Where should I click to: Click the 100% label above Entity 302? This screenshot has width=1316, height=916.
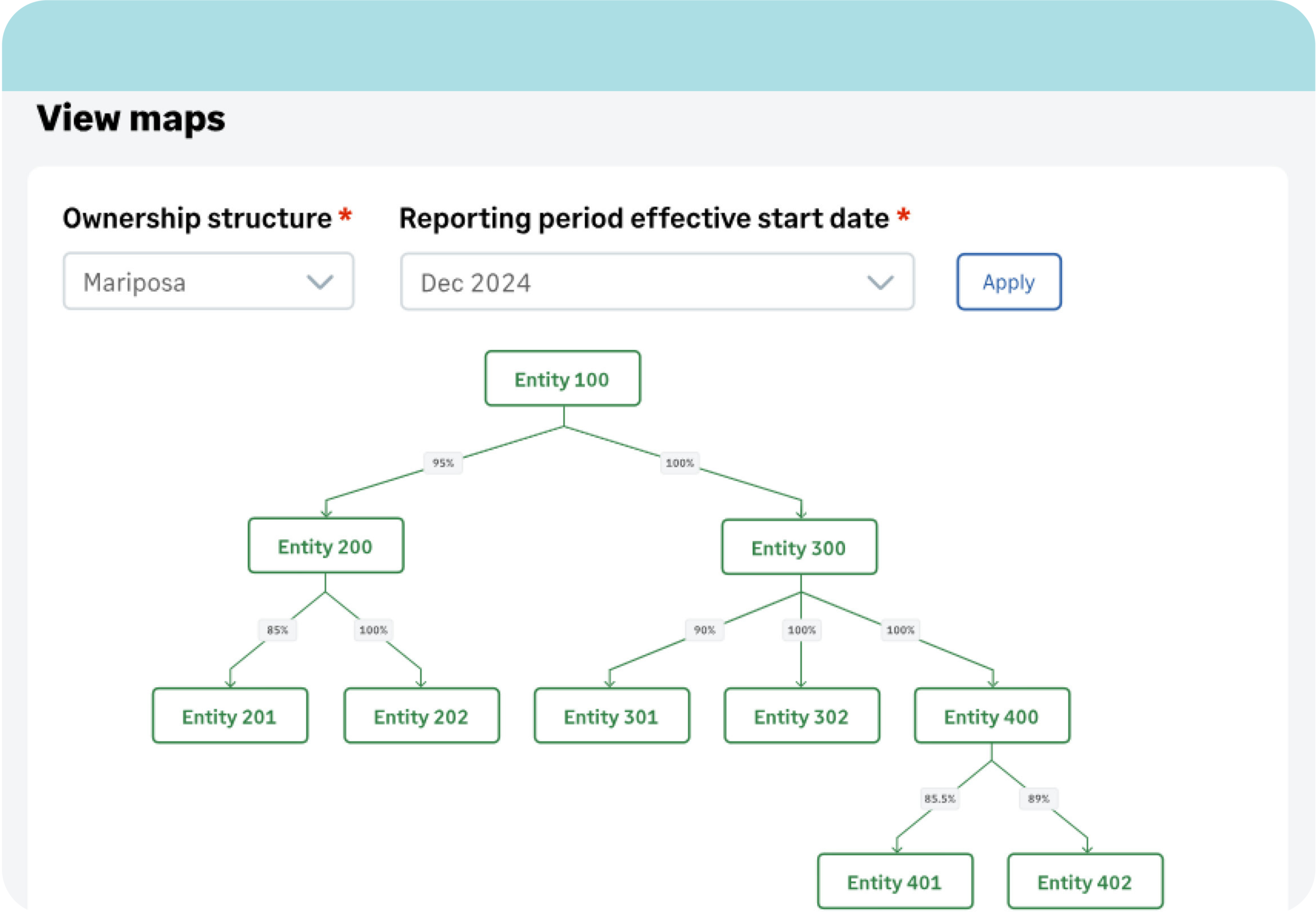(x=801, y=630)
